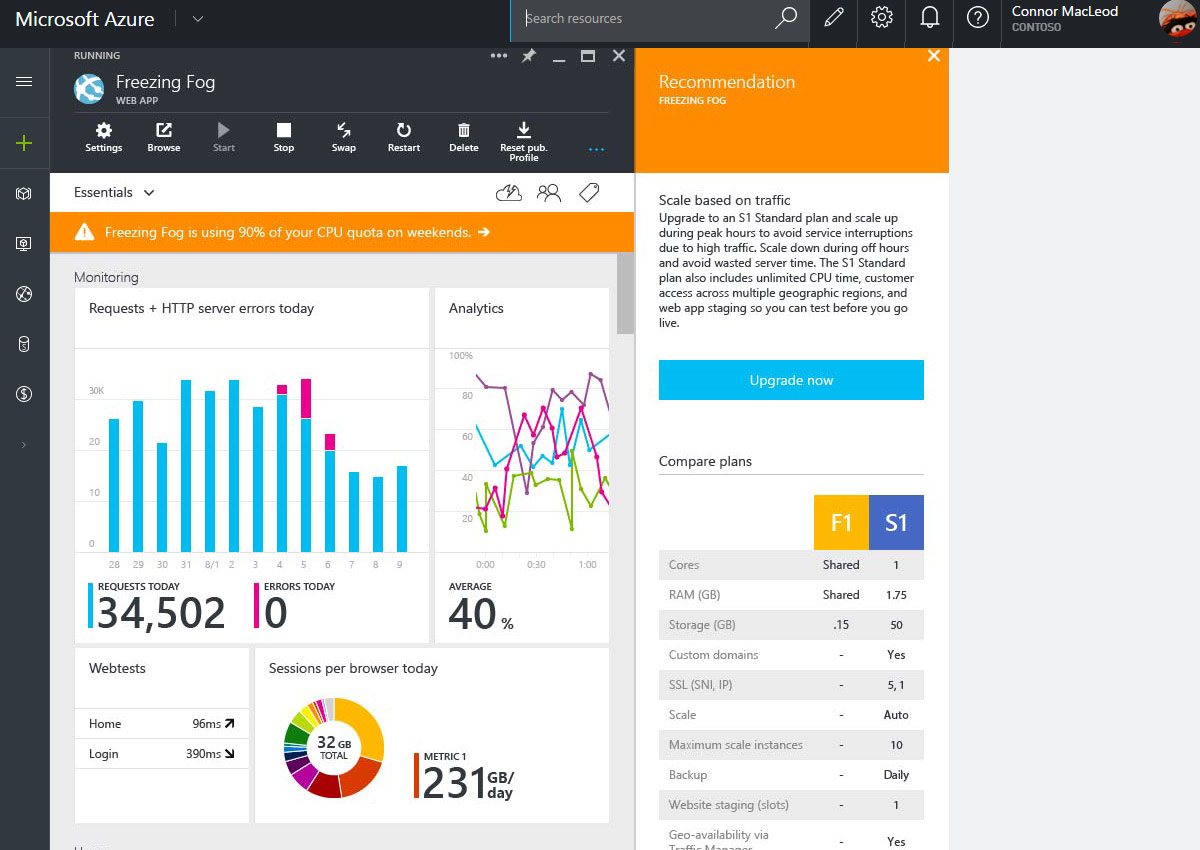Click the Errors Today value
Image resolution: width=1200 pixels, height=850 pixels.
(275, 613)
